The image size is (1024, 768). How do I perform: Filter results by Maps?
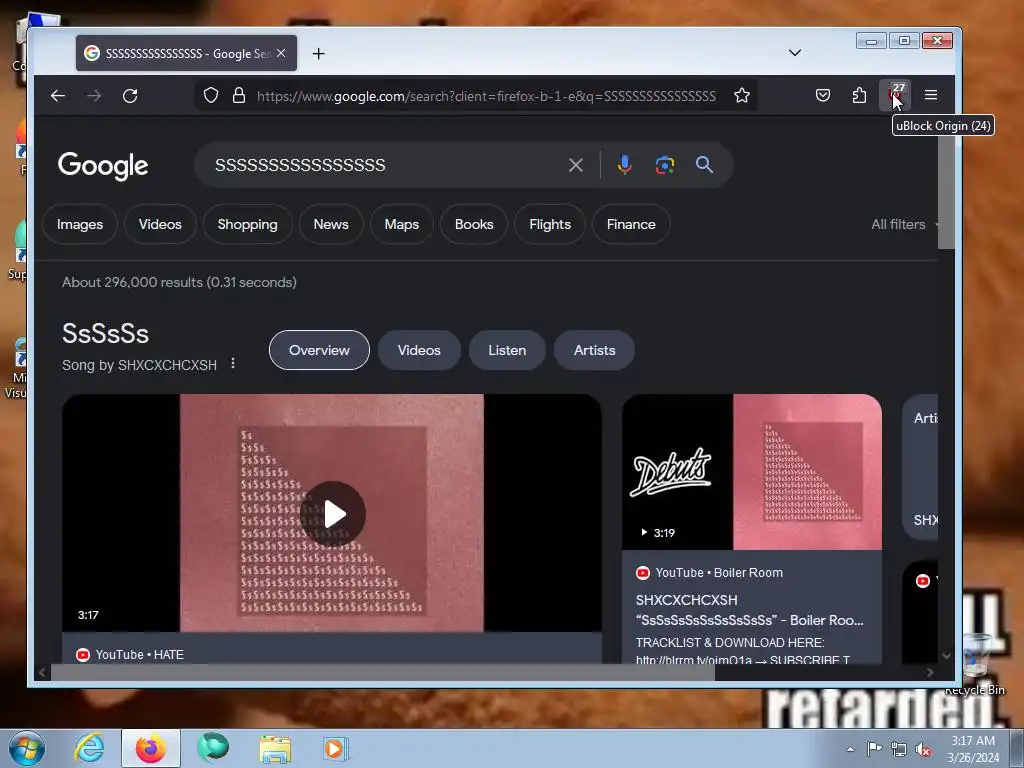(402, 224)
